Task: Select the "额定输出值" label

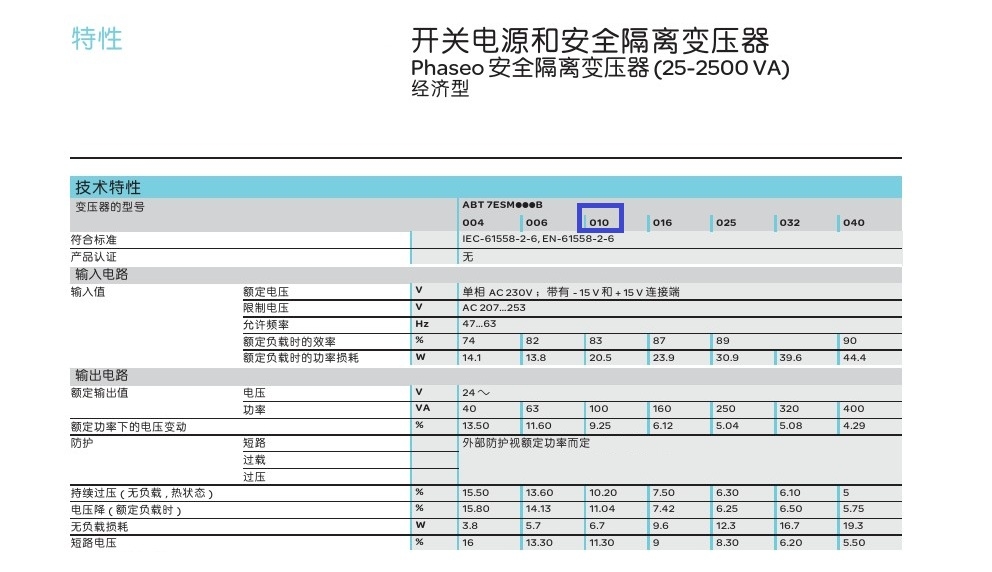Action: [99, 393]
